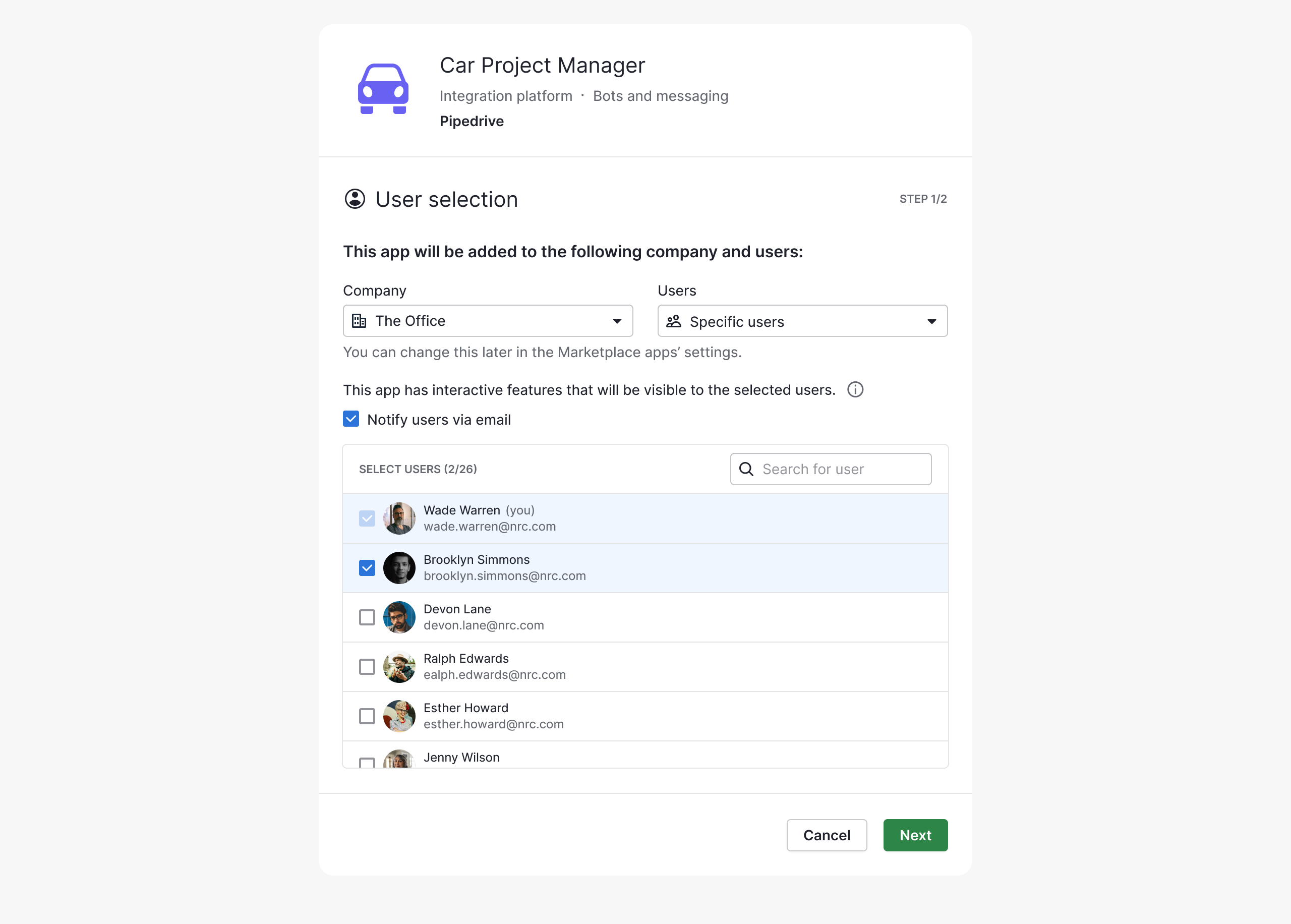The height and width of the screenshot is (924, 1291).
Task: Click the Car Project Manager app icon
Action: tap(383, 91)
